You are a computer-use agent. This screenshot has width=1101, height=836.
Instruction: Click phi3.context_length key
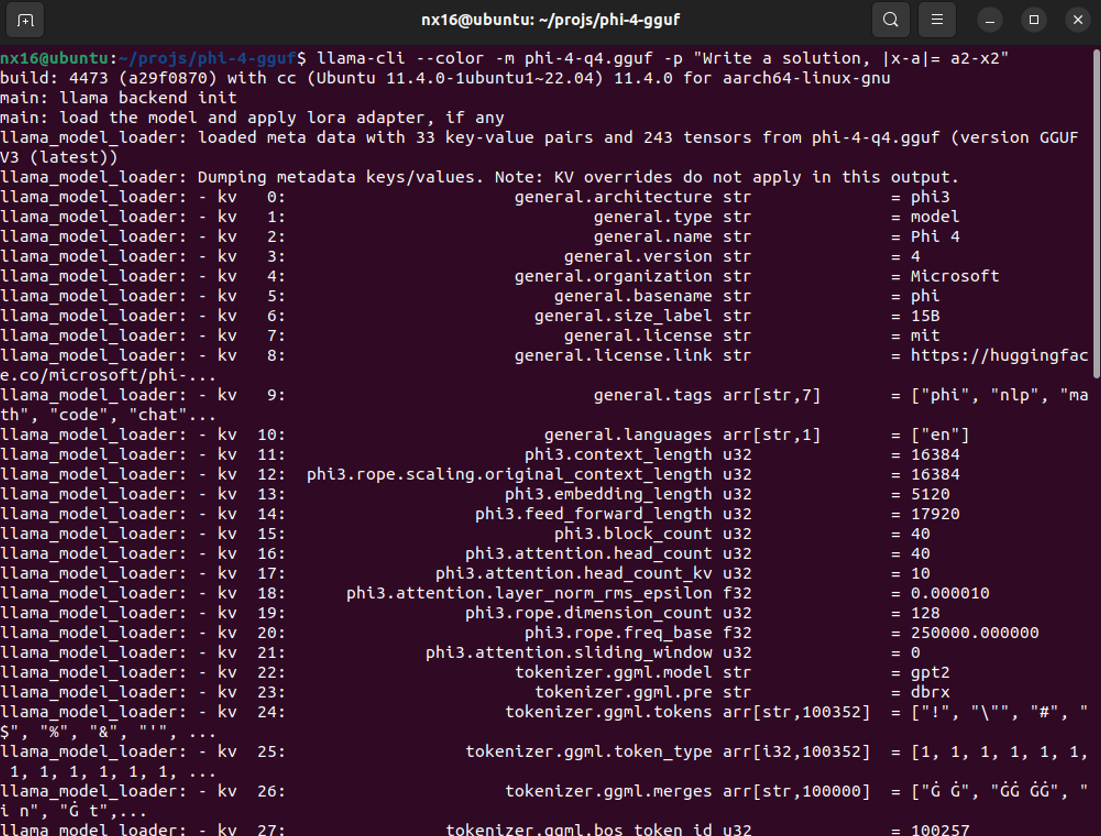618,454
